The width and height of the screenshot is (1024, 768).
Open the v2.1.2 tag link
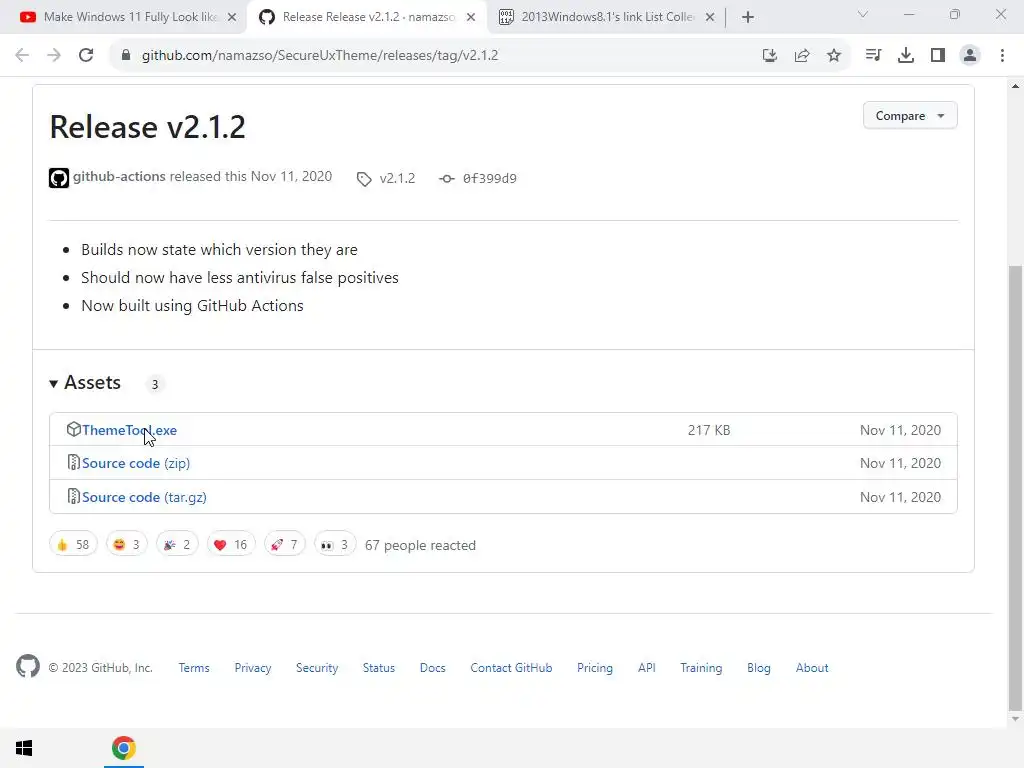tap(397, 178)
